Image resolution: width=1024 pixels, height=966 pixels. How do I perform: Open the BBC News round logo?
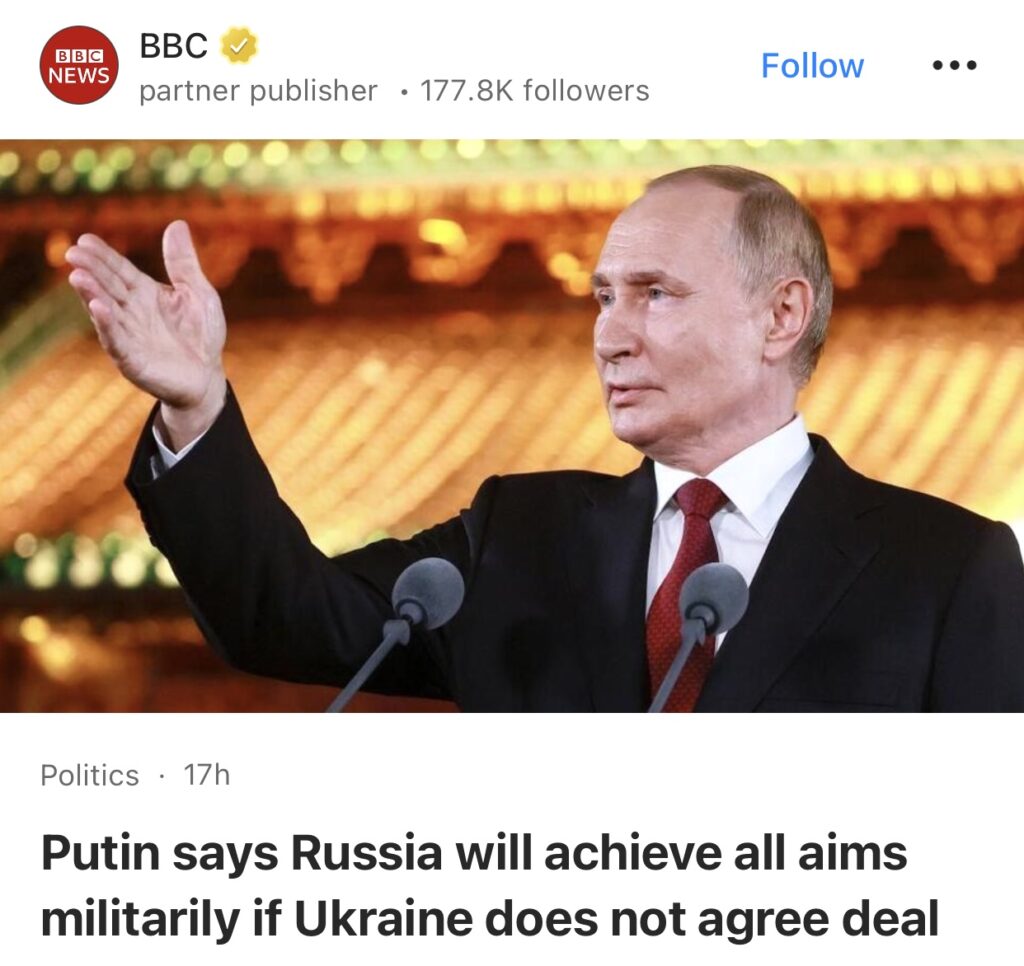coord(79,65)
